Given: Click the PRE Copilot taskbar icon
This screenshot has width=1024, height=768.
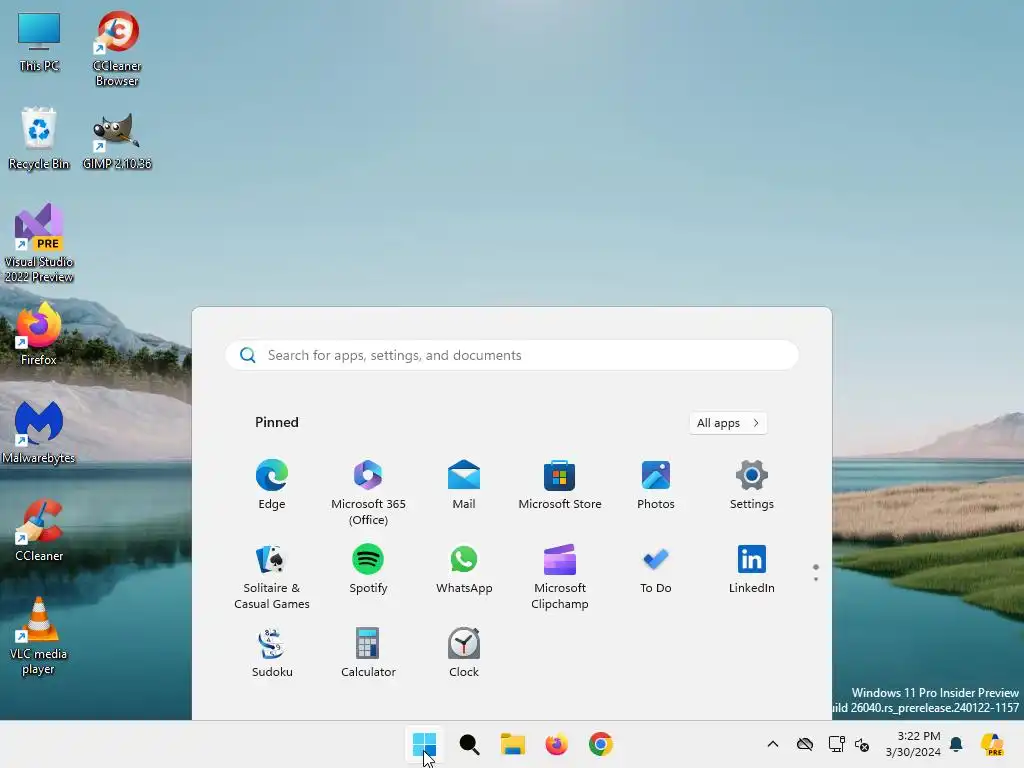Looking at the screenshot, I should 993,744.
